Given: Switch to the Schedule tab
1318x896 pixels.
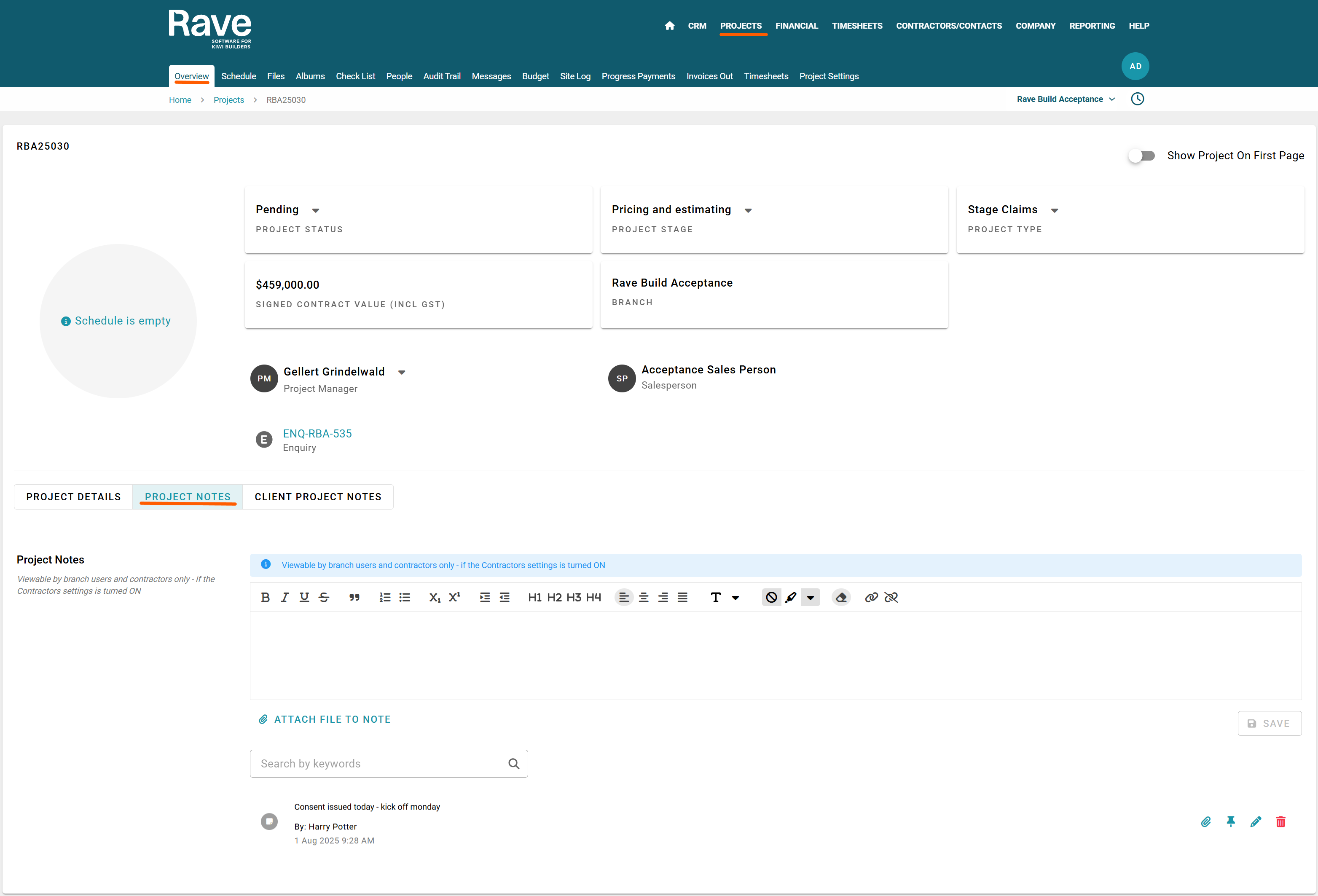Looking at the screenshot, I should [238, 76].
